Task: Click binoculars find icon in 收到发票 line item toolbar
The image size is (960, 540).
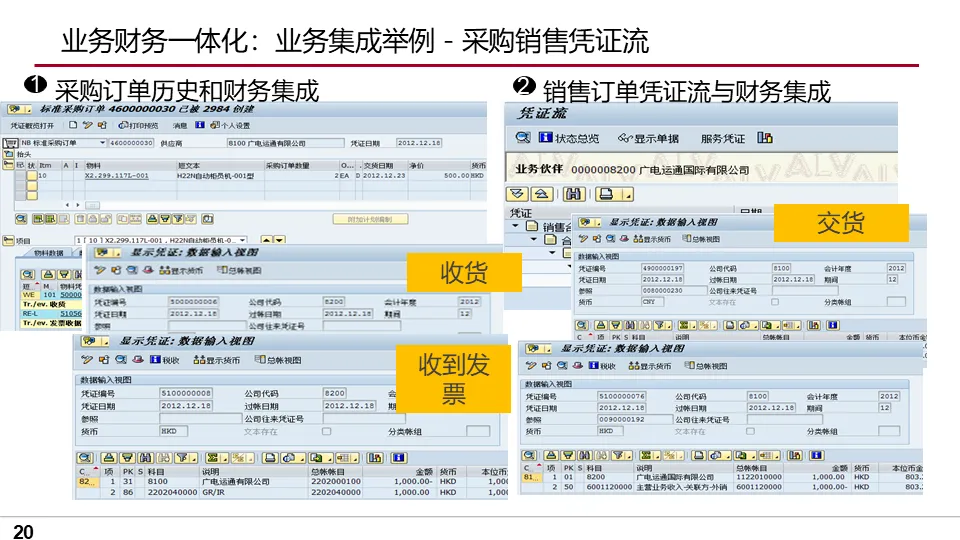Action: click(x=145, y=457)
